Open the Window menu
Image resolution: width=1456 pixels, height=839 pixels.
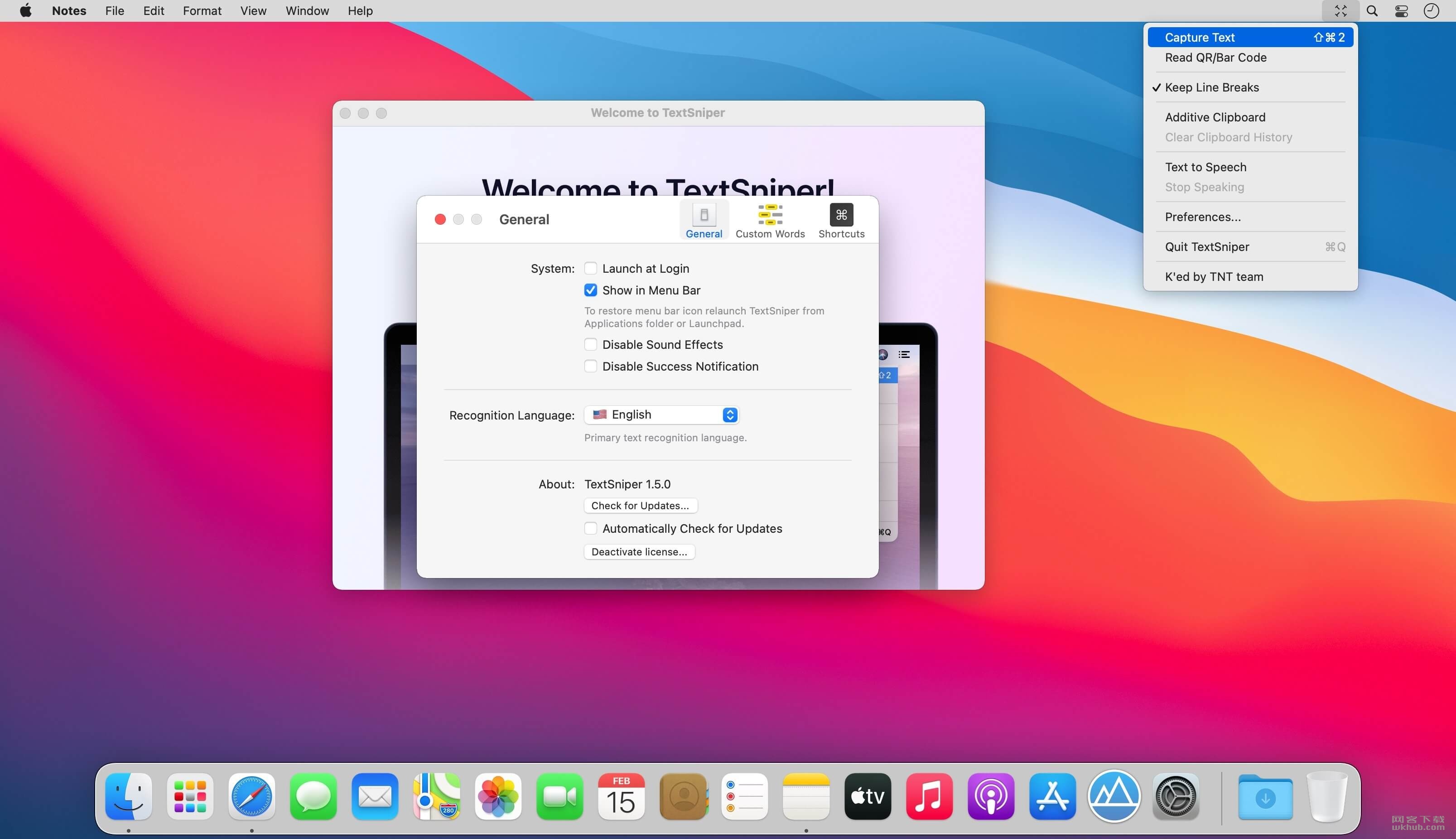(x=307, y=11)
